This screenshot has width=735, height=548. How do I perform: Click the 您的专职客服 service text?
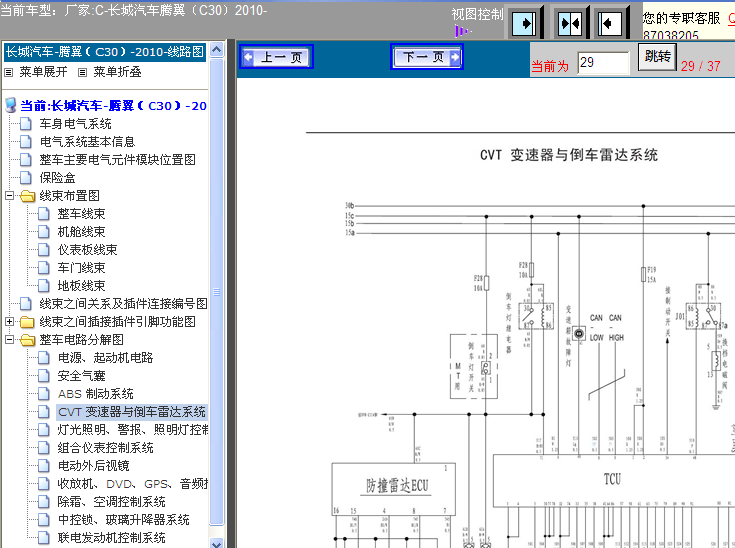681,18
